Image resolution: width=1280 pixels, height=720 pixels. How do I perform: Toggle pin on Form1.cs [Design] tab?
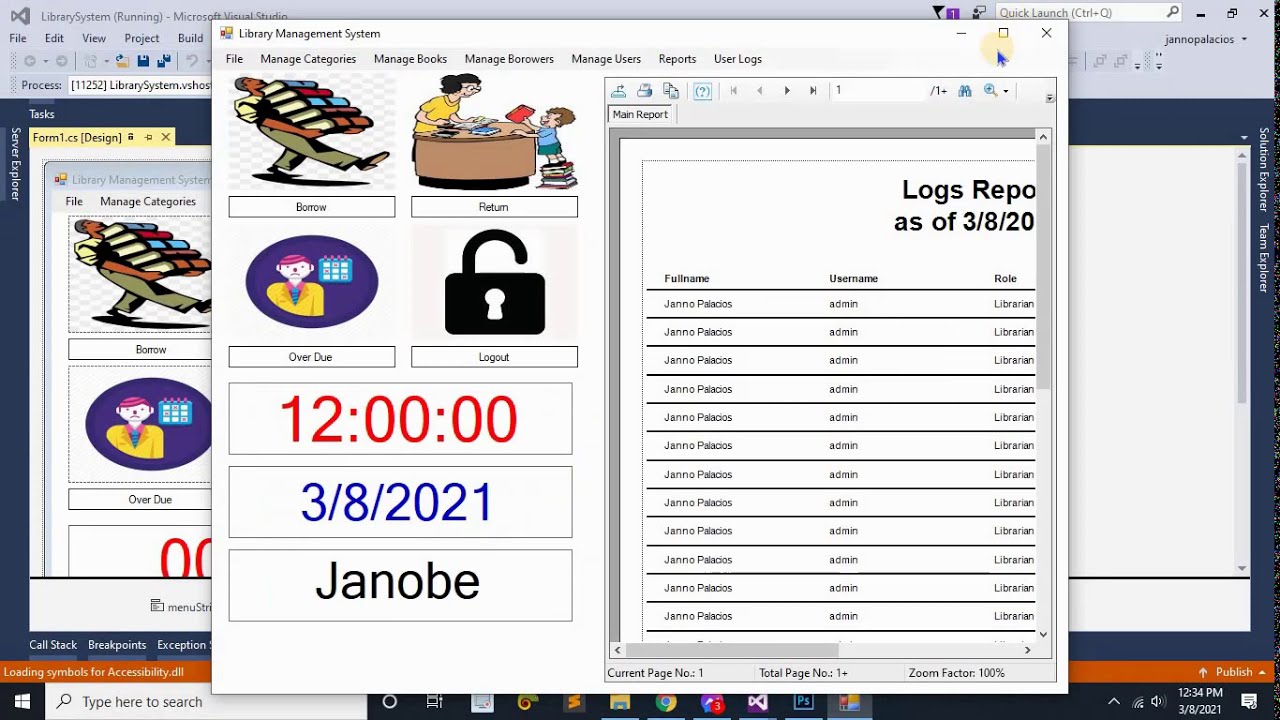coord(148,137)
